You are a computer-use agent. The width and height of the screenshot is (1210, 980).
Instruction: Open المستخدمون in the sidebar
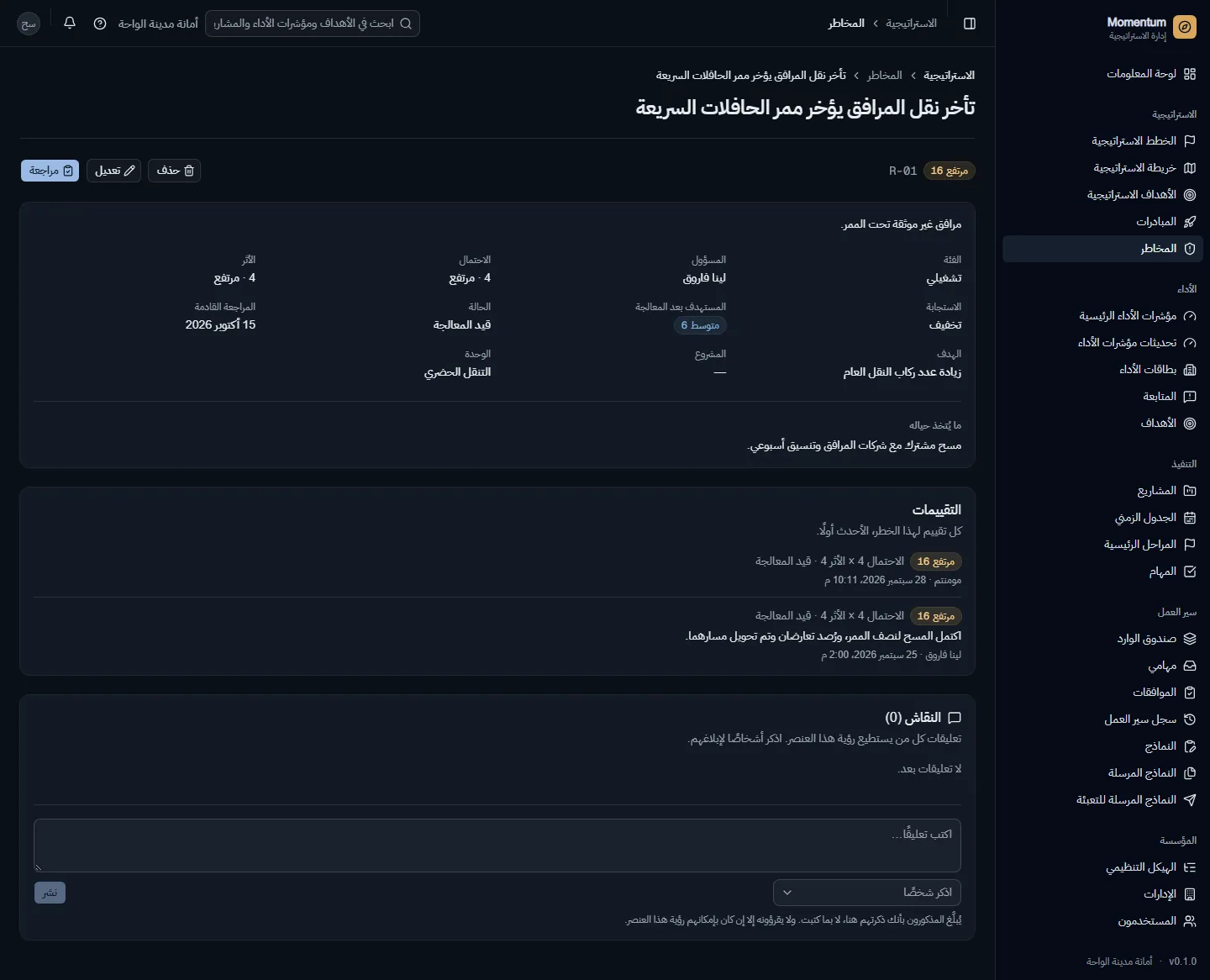click(x=1102, y=921)
